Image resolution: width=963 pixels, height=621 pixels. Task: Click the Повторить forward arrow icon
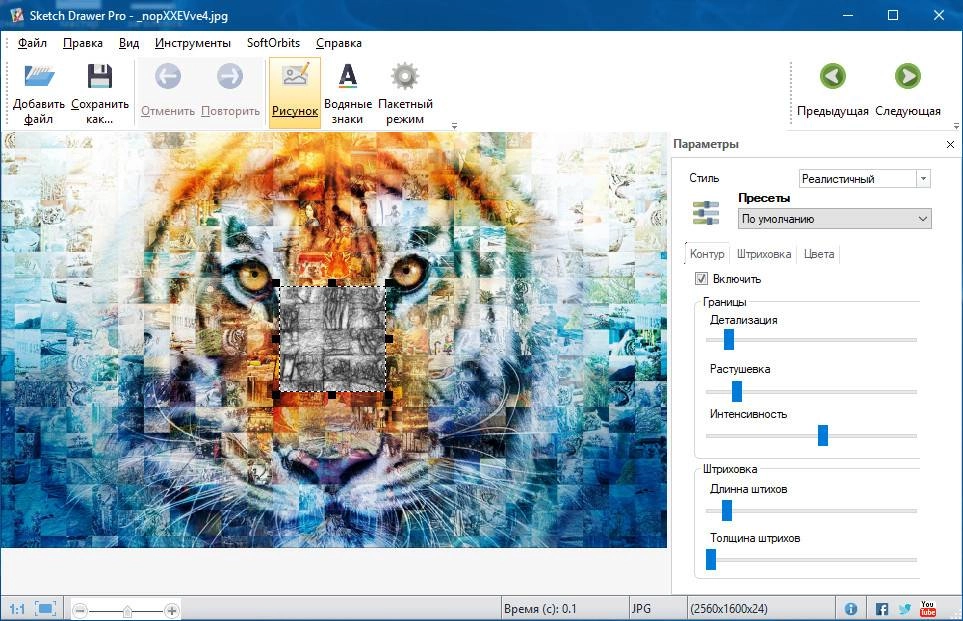point(230,77)
